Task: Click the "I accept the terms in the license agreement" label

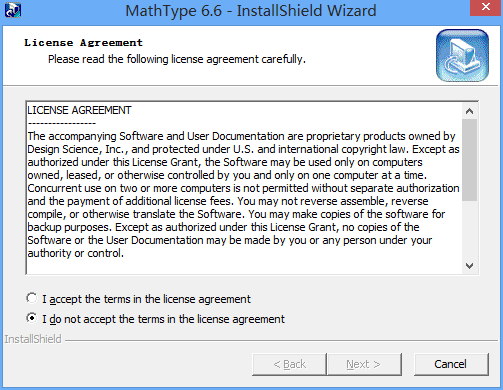Action: (x=146, y=299)
